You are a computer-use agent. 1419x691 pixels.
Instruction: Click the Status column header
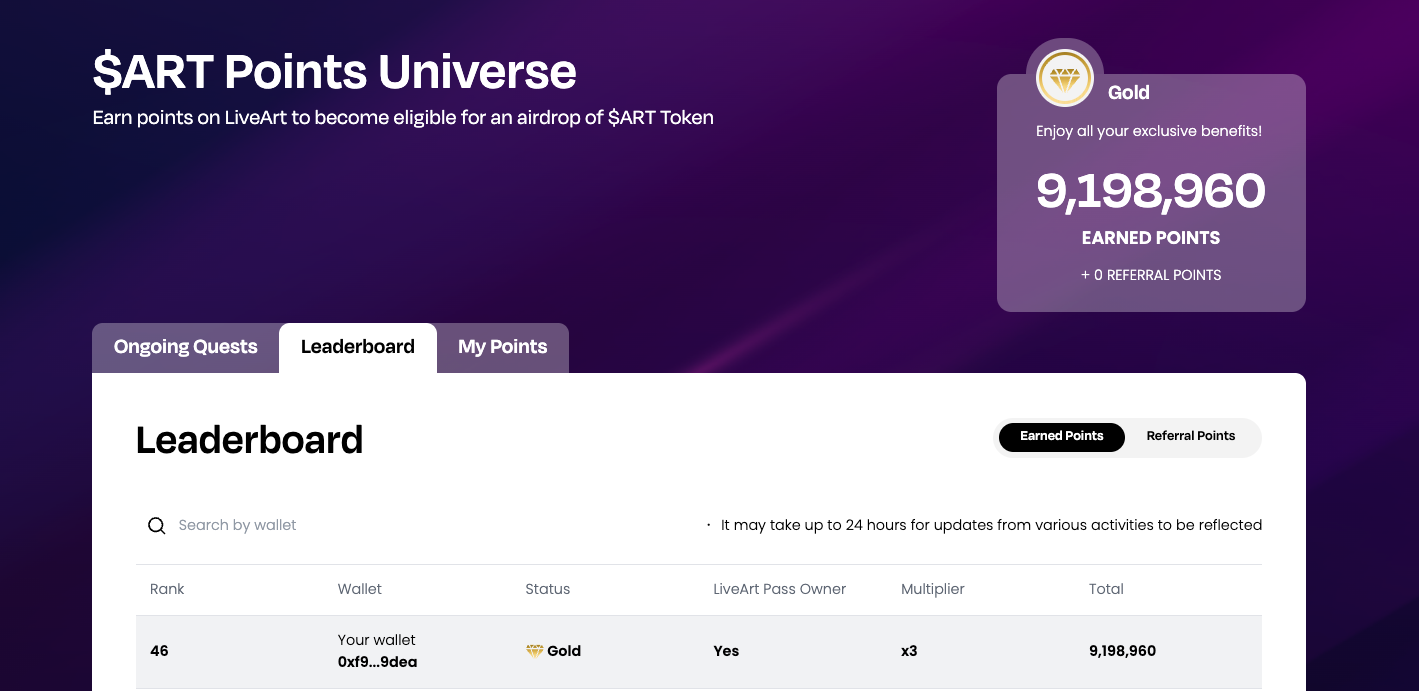pos(547,589)
